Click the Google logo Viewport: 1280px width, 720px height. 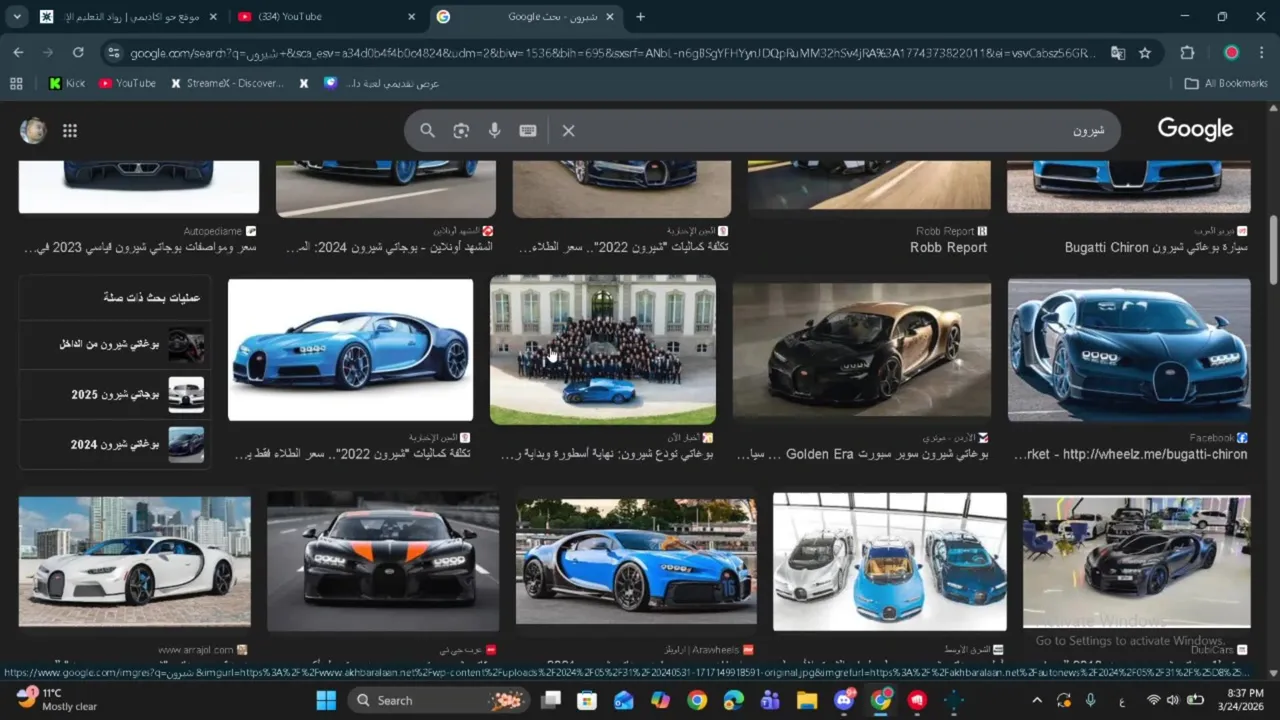(1195, 129)
